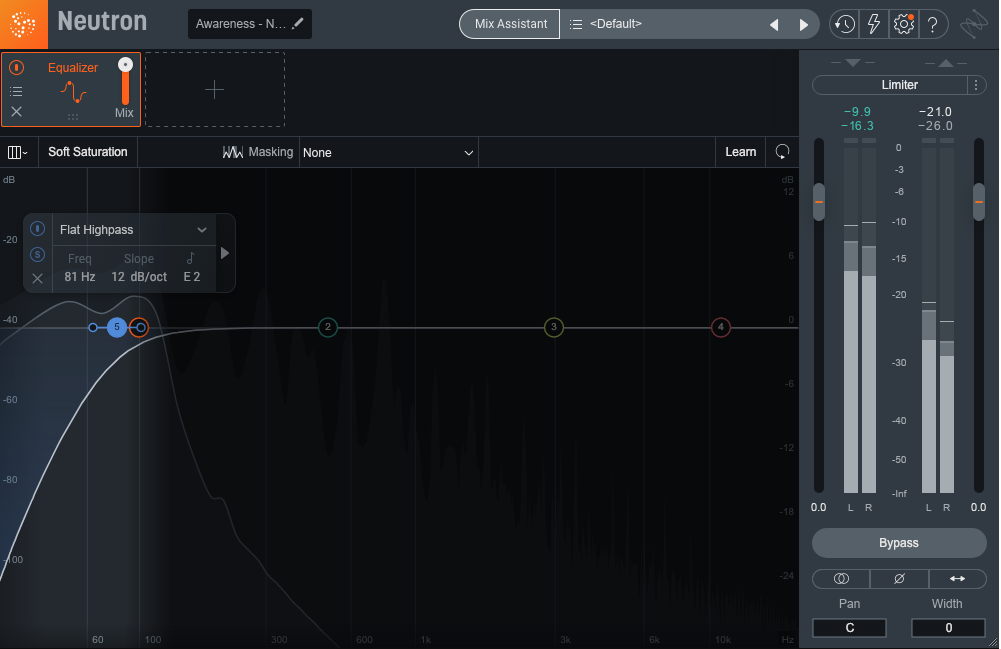Solo band 5 with S icon
The height and width of the screenshot is (649, 1001).
[x=38, y=255]
